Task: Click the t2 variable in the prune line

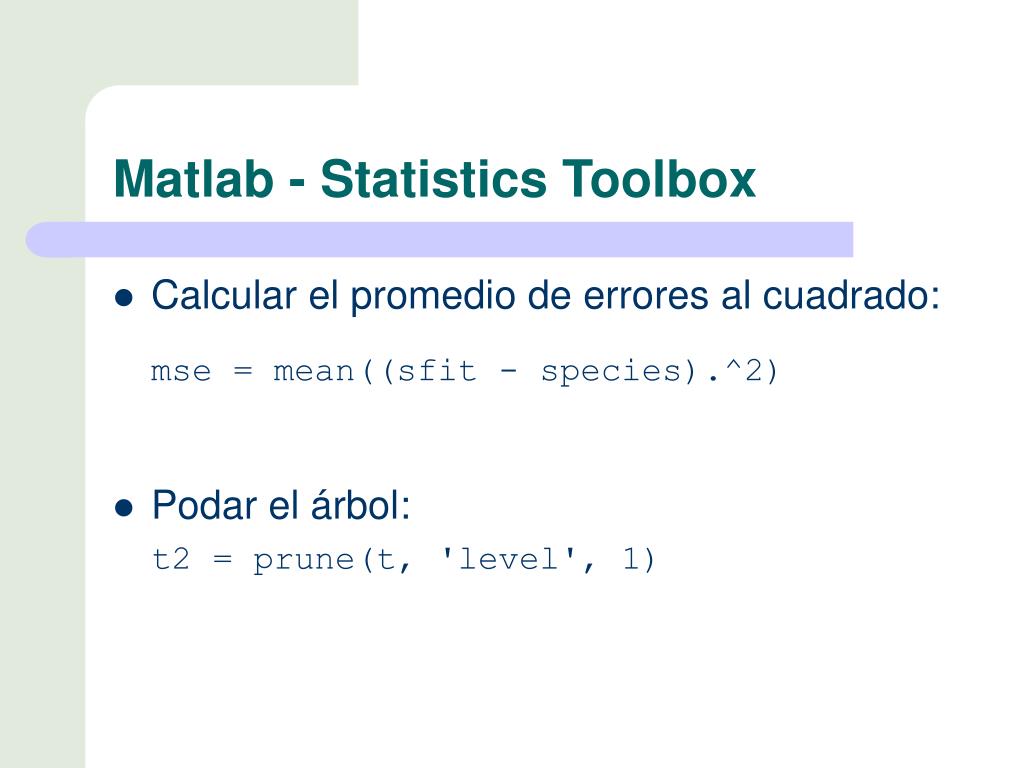Action: click(170, 559)
